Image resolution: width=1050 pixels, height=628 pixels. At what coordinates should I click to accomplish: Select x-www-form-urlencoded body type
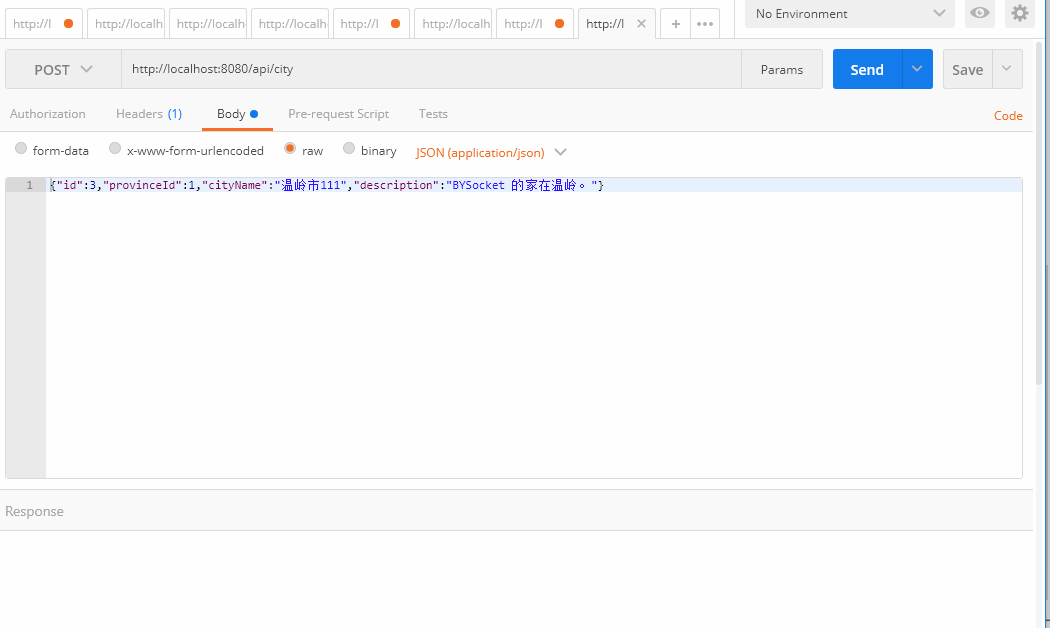coord(115,148)
